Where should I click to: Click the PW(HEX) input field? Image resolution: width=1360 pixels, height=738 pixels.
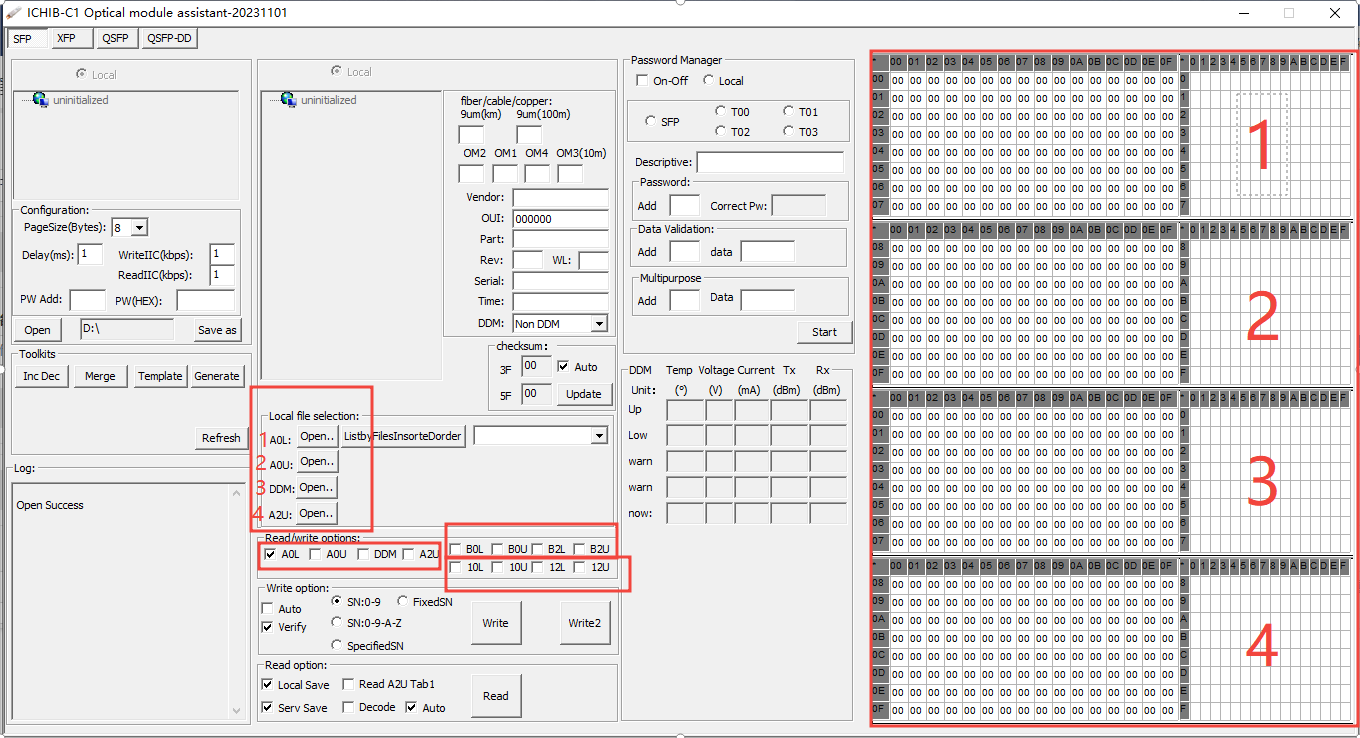[x=205, y=299]
